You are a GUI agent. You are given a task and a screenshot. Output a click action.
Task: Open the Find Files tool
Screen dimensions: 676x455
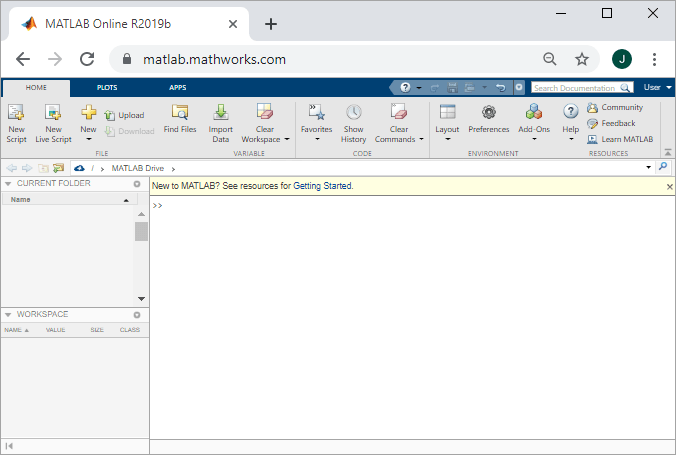[180, 118]
